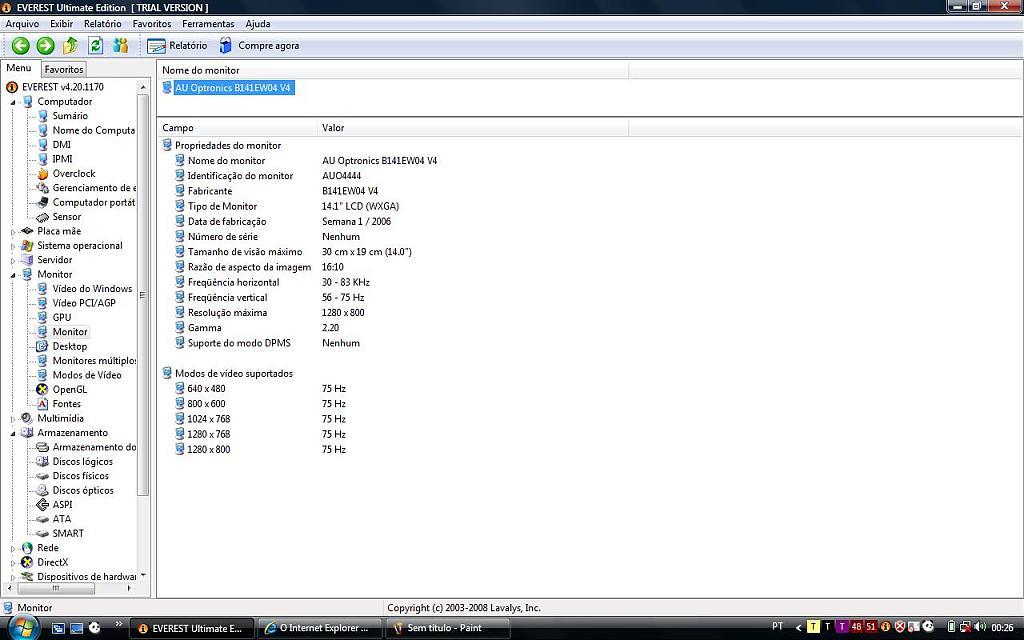Image resolution: width=1024 pixels, height=640 pixels.
Task: Switch to the Favoritos tab
Action: pos(64,69)
